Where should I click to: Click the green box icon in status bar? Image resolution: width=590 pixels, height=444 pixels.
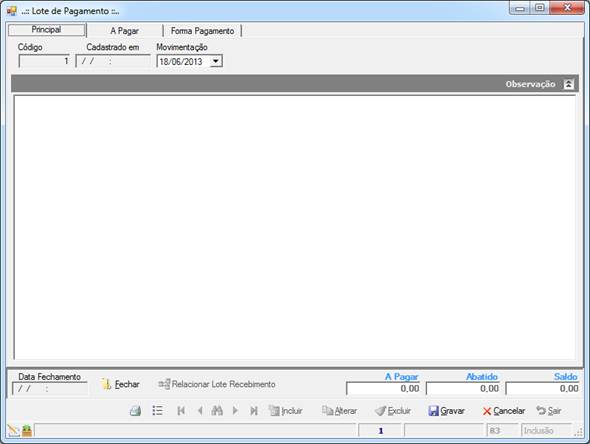[27, 430]
